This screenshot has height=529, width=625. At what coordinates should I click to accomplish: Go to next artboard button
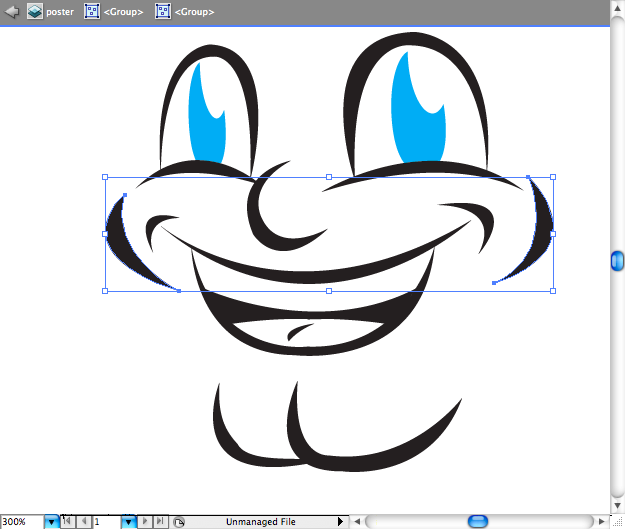145,521
